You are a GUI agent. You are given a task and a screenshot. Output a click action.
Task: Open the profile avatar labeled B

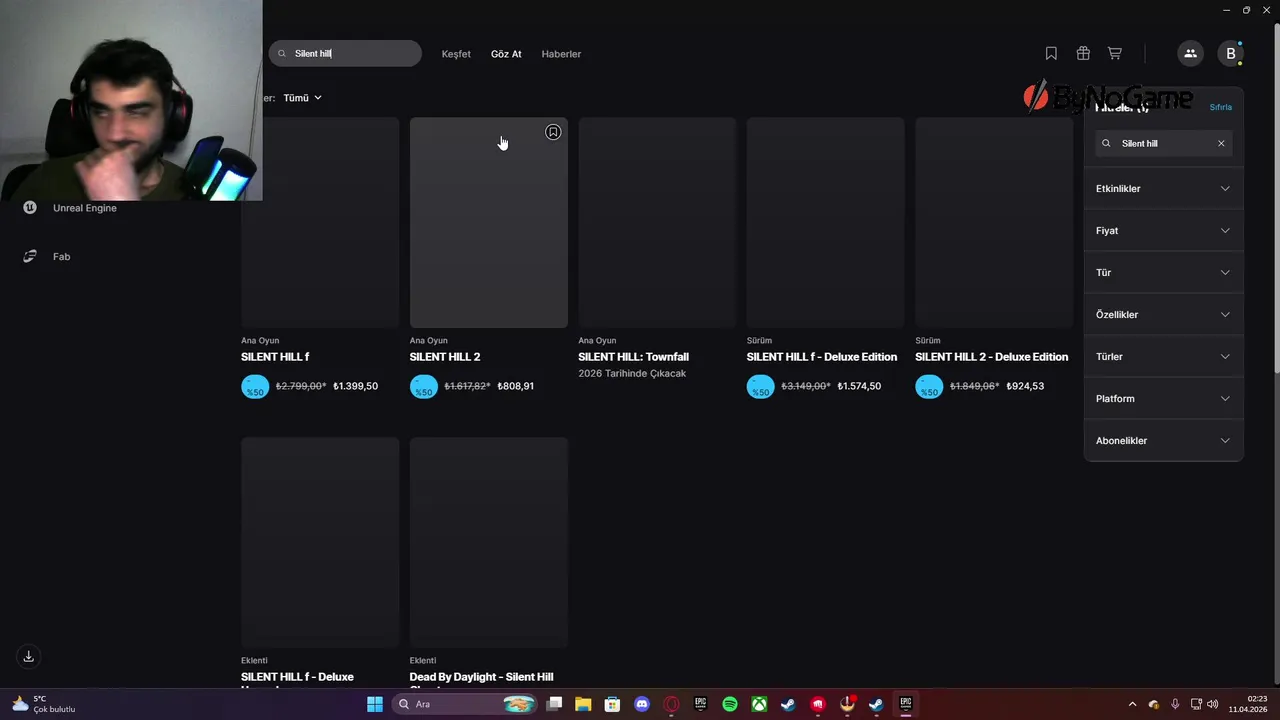coord(1231,54)
